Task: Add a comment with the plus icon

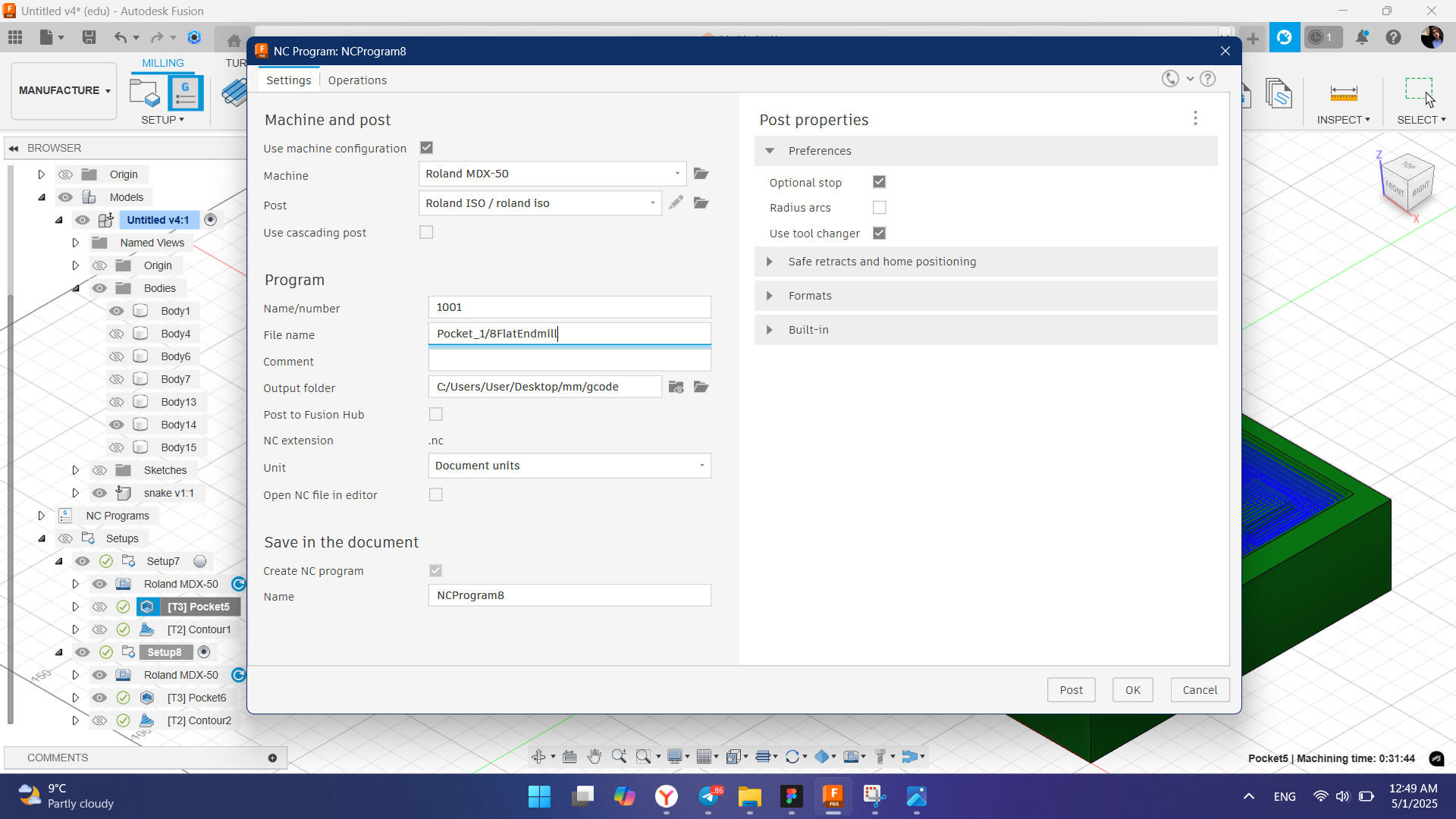Action: tap(272, 758)
